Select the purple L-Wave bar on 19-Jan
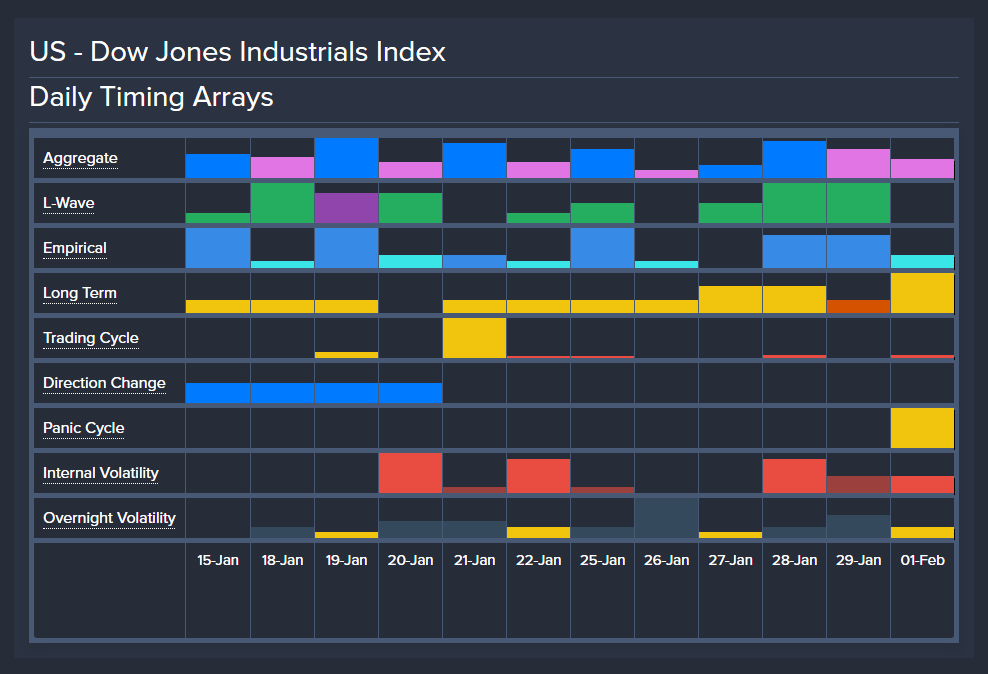The width and height of the screenshot is (988, 674). (347, 208)
